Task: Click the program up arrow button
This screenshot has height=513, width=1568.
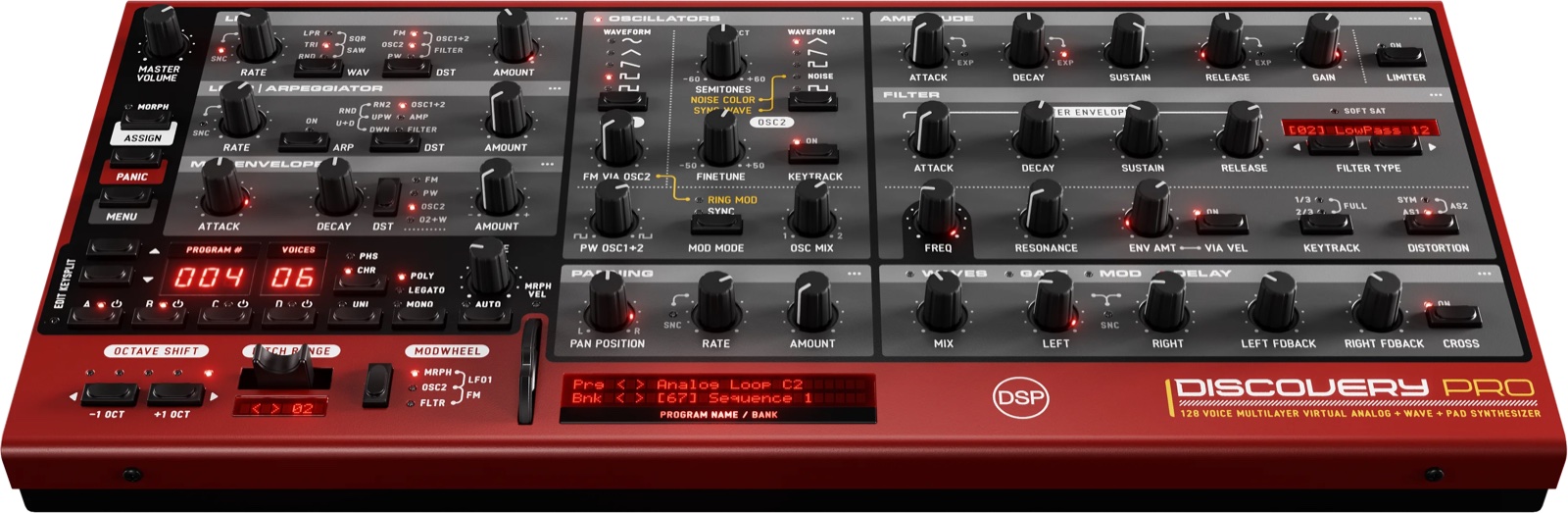Action: point(114,248)
